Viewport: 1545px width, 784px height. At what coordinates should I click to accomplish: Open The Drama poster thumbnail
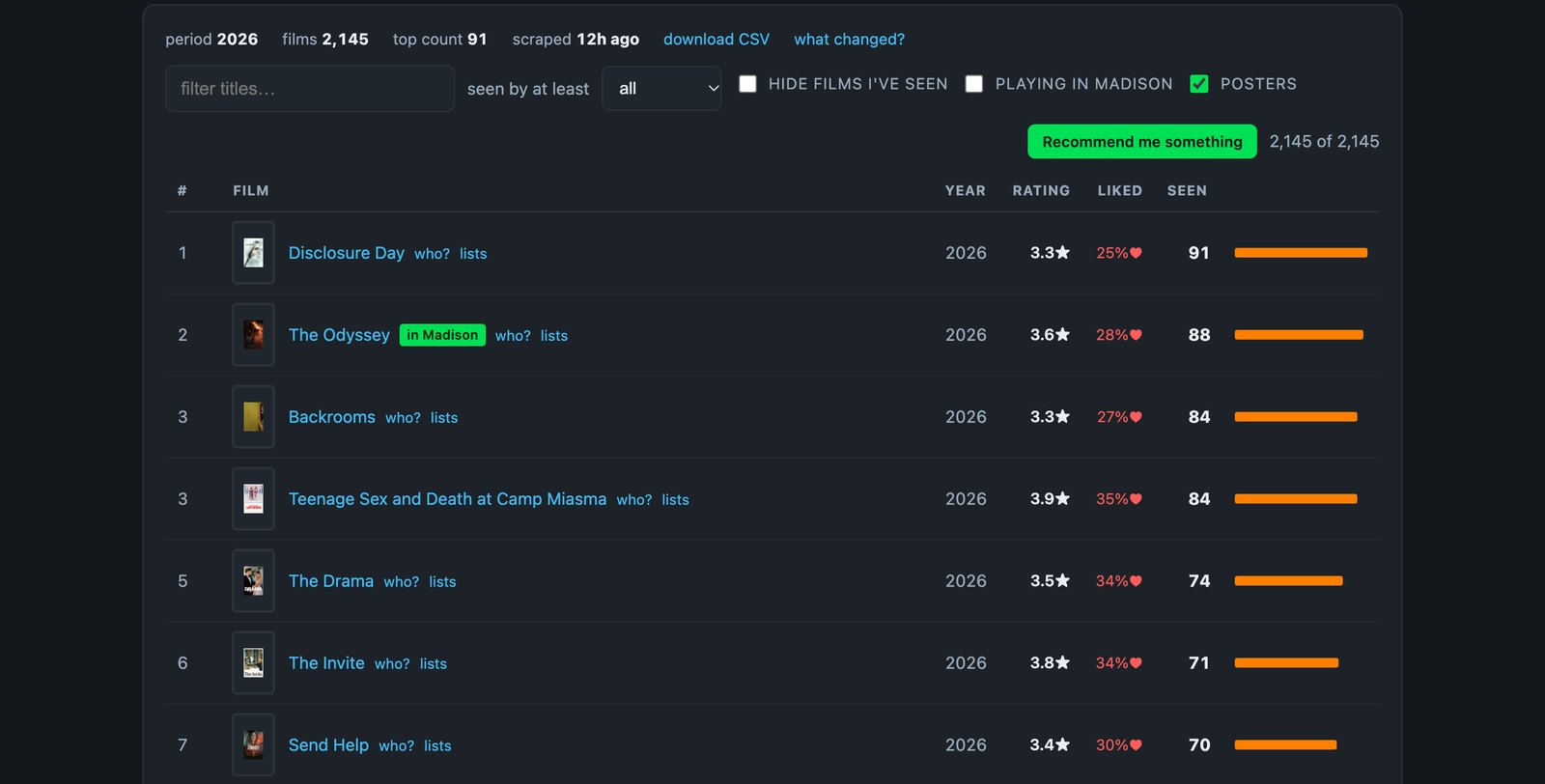(253, 581)
